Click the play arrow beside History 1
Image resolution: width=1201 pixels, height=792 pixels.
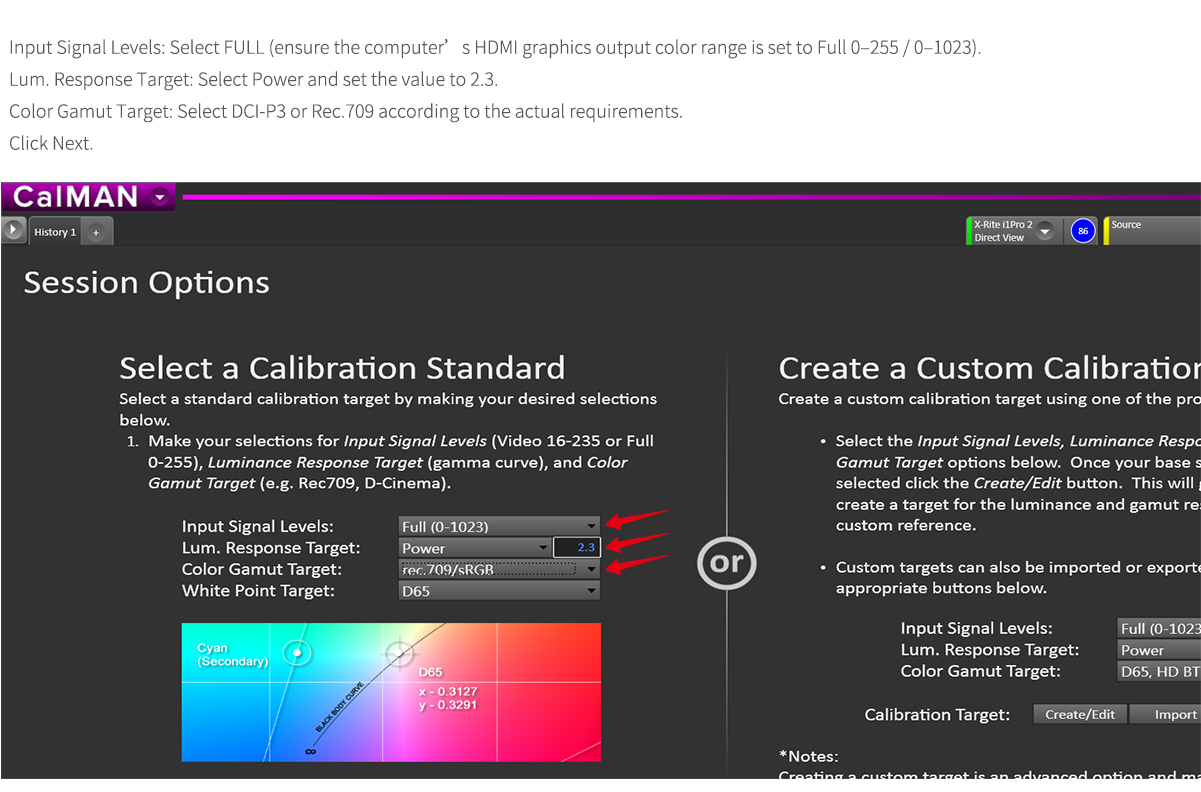[13, 230]
